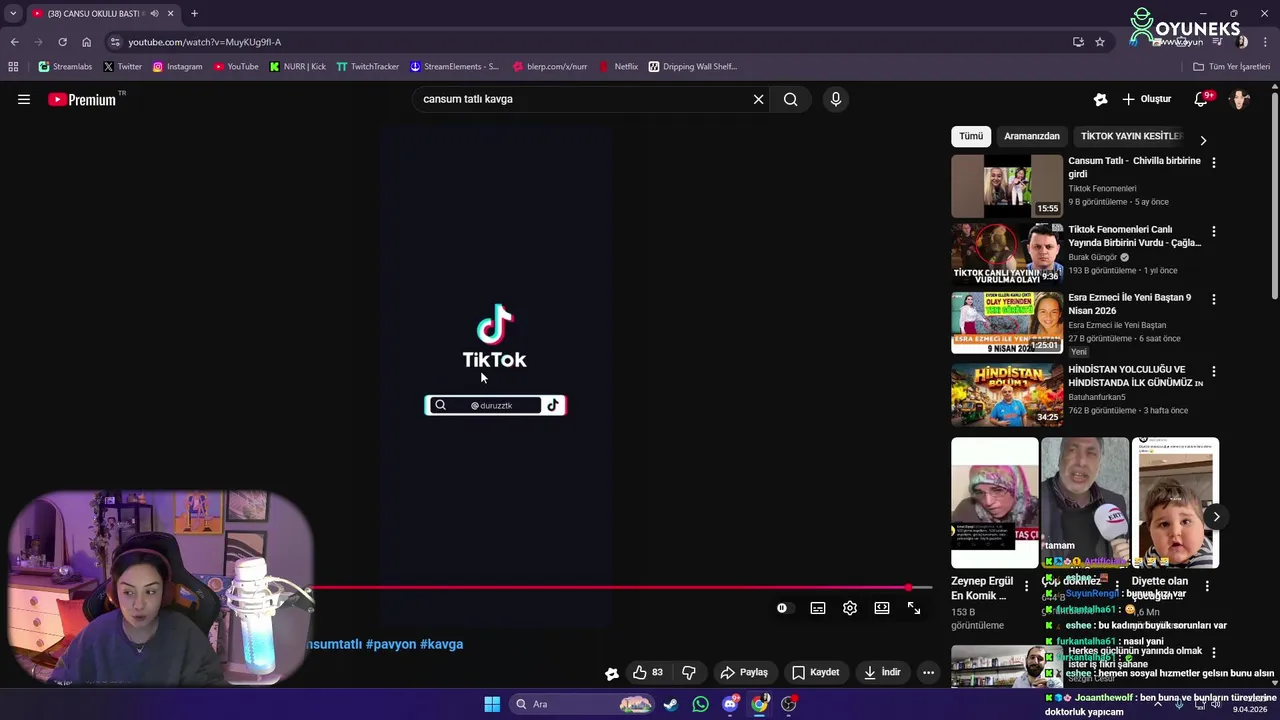This screenshot has width=1280, height=720.
Task: Open WhatsApp from taskbar
Action: (700, 704)
